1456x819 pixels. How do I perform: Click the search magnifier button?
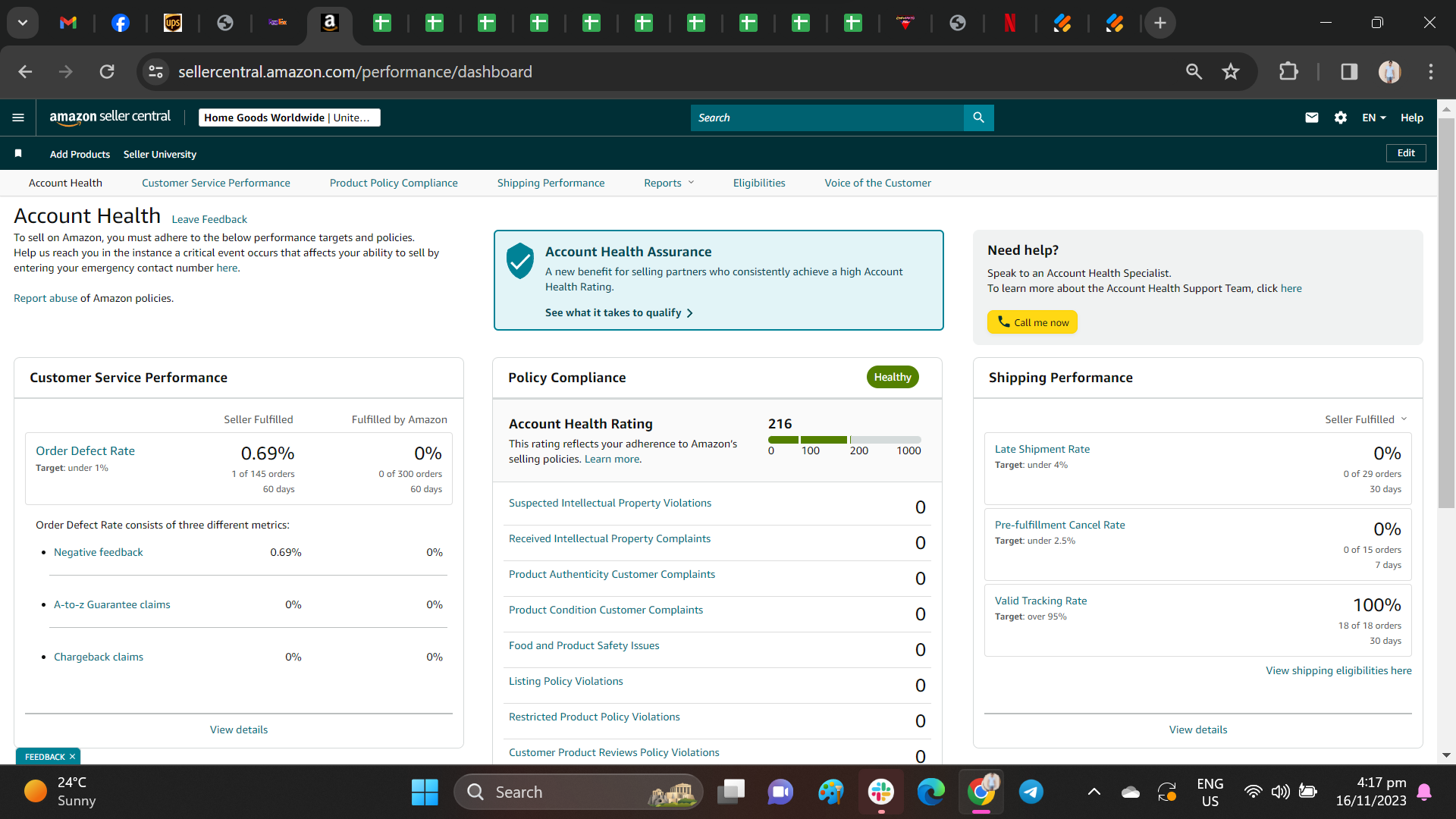tap(978, 118)
